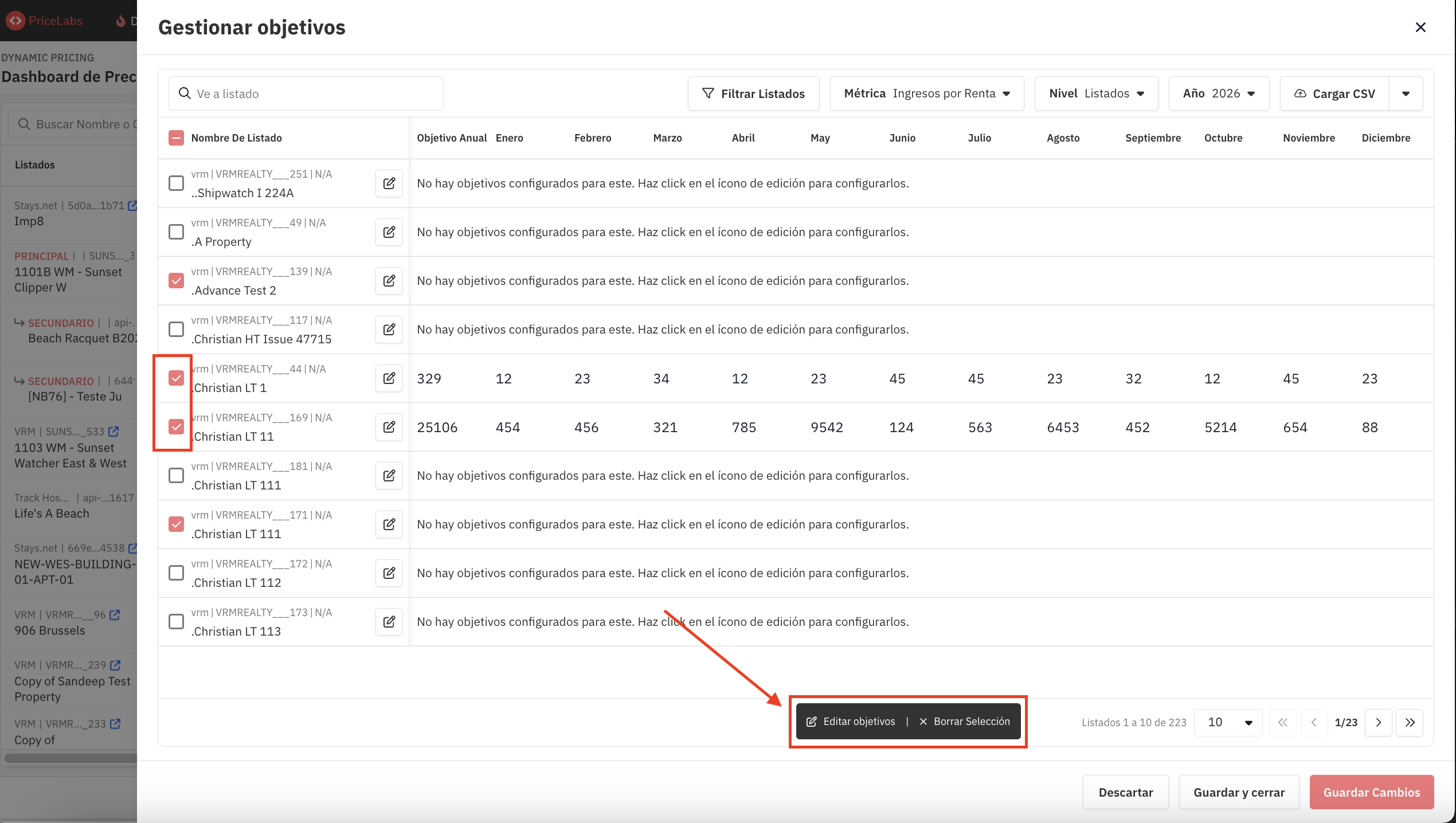Click Filtrar Listados button
The image size is (1456, 823).
coord(754,93)
